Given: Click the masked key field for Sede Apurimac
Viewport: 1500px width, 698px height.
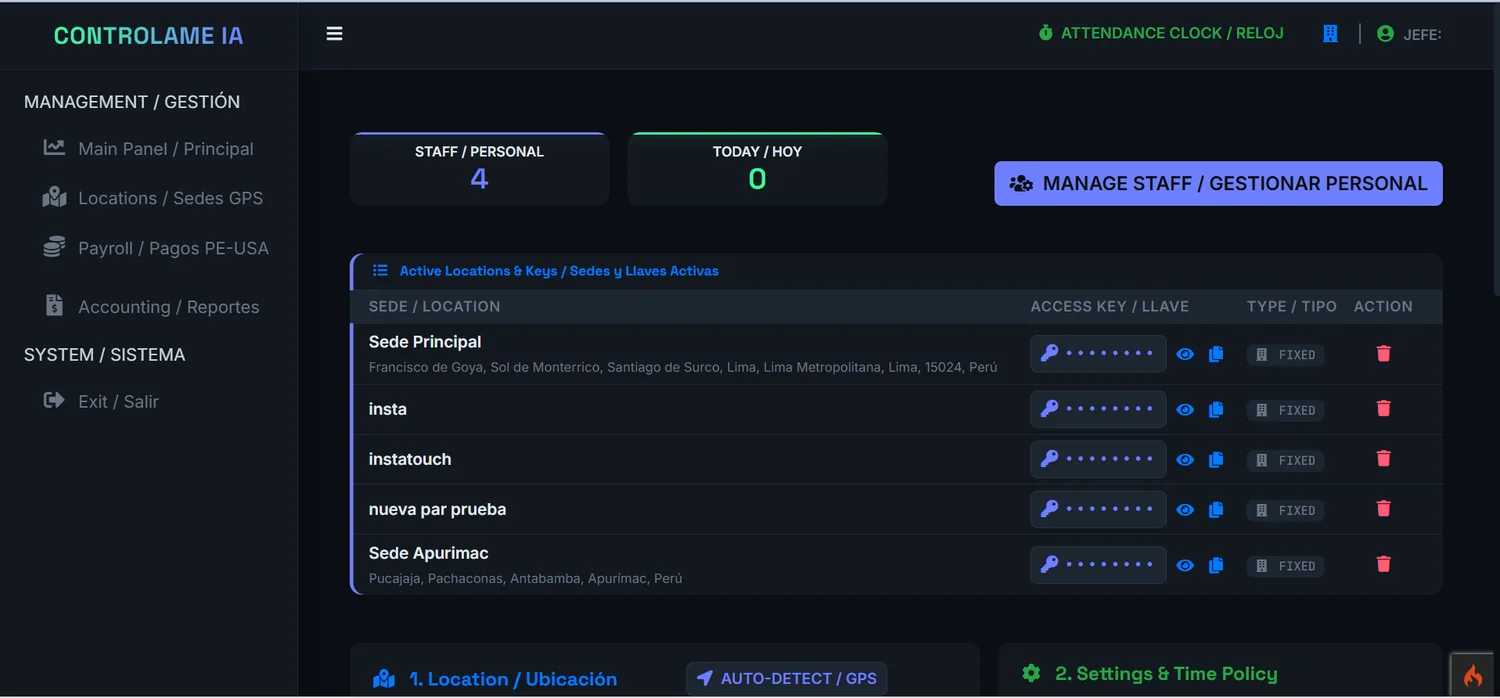Looking at the screenshot, I should [1098, 565].
